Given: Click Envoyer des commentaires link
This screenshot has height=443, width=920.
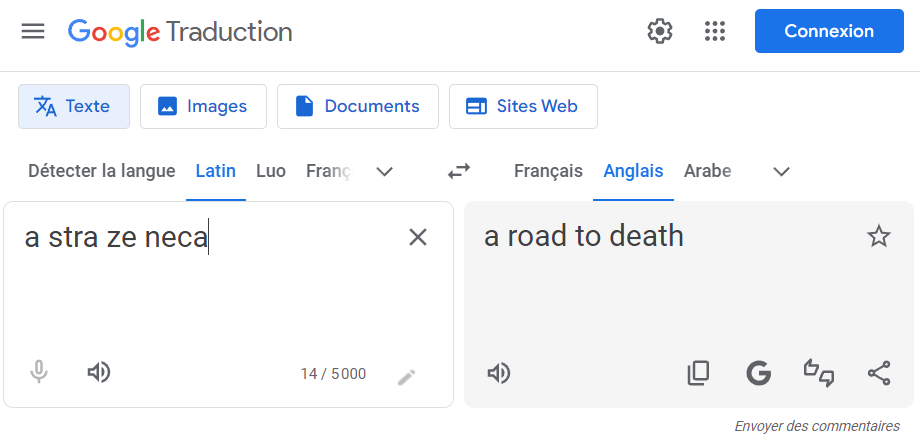Looking at the screenshot, I should click(x=817, y=426).
